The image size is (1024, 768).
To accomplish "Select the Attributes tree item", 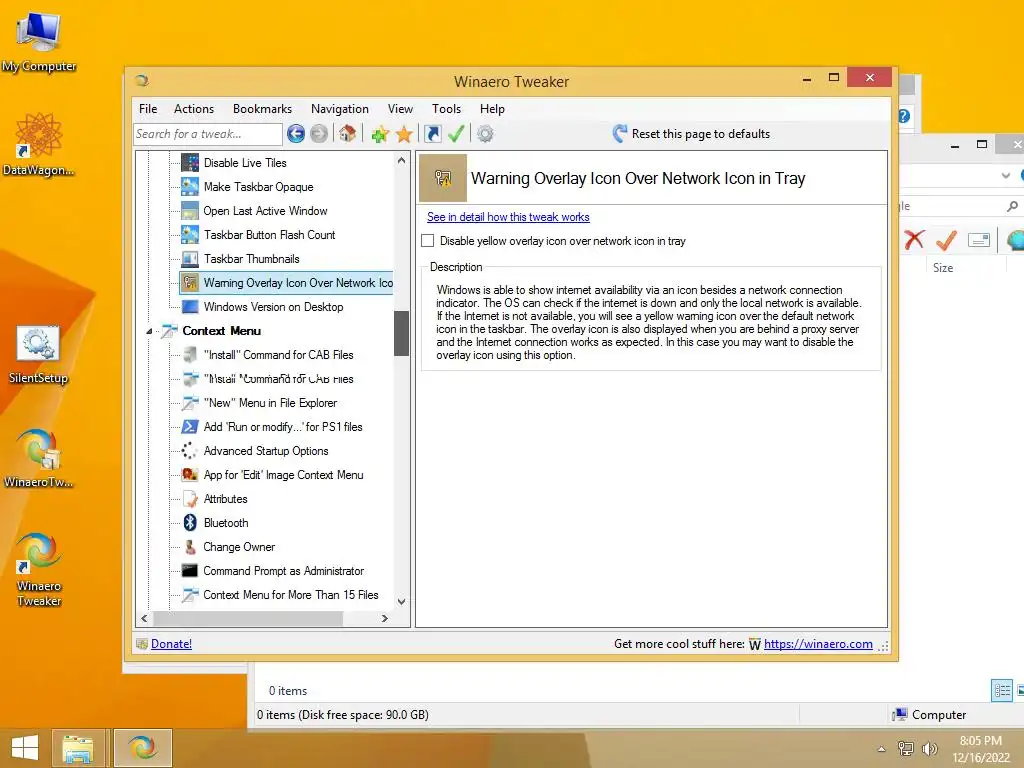I will click(x=225, y=499).
